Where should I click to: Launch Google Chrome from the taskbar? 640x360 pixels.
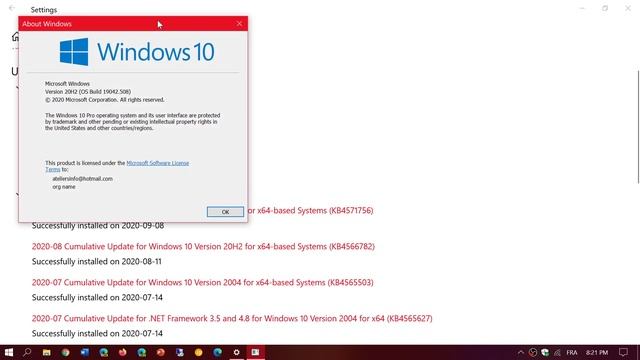(x=65, y=352)
